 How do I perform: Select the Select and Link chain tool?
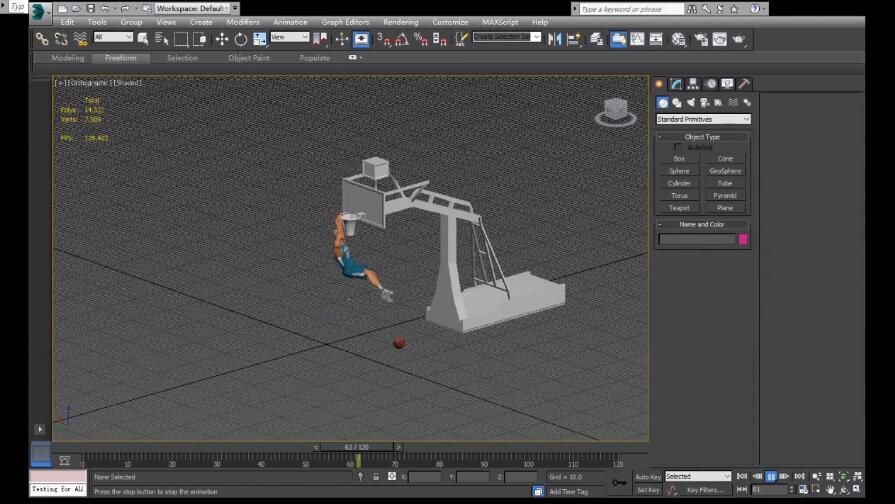point(42,39)
